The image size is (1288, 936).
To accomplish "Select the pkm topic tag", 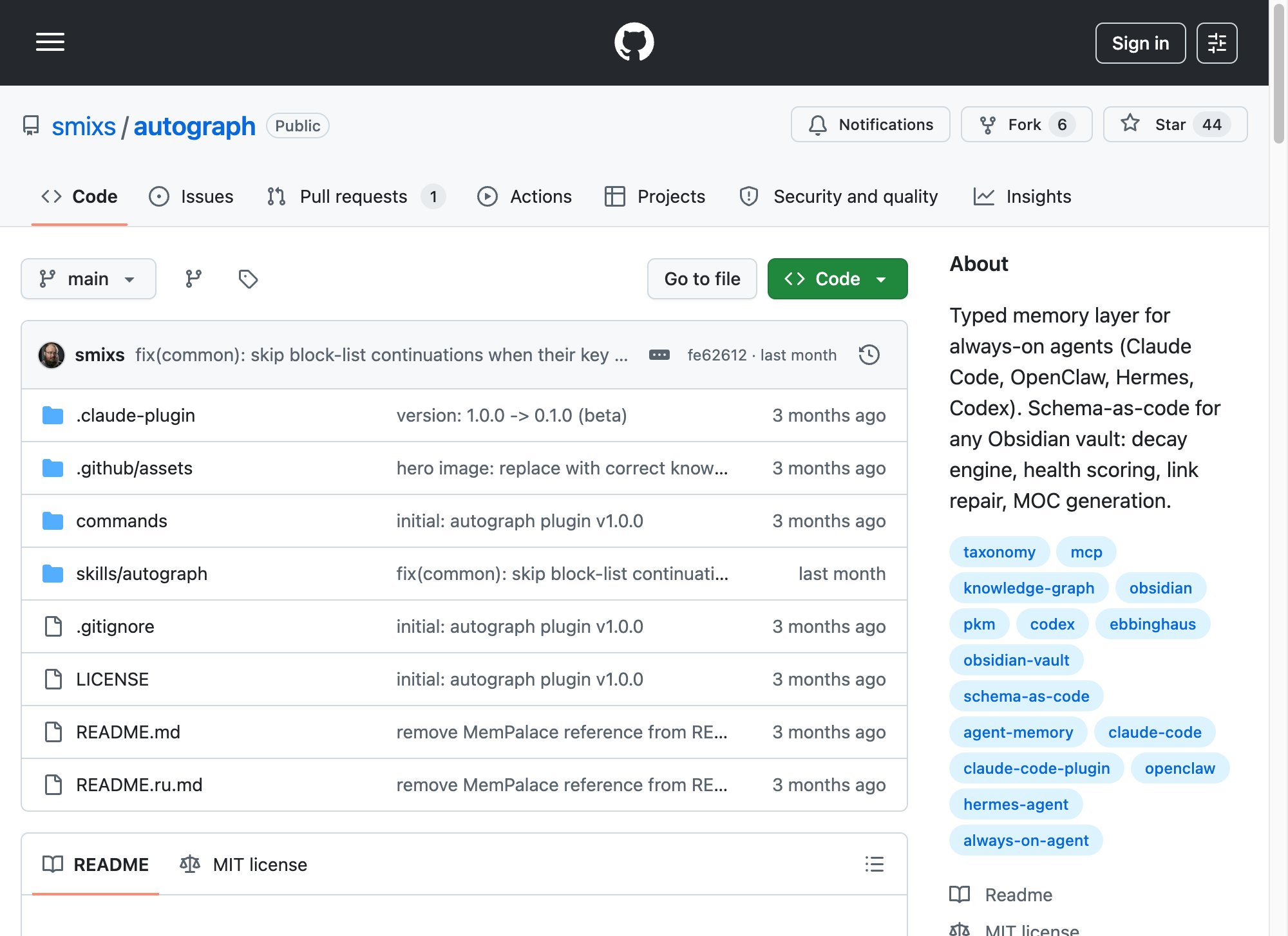I will [x=980, y=624].
